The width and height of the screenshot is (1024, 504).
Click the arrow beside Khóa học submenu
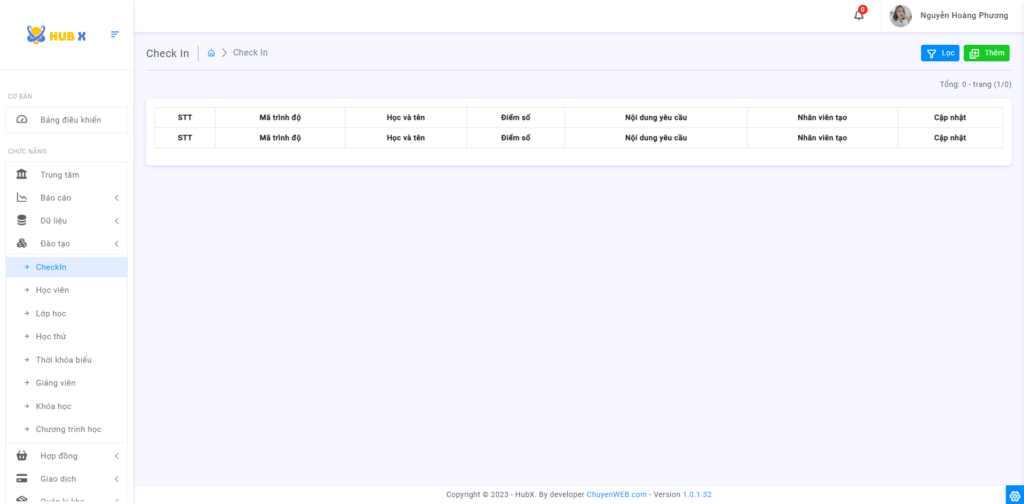click(27, 406)
